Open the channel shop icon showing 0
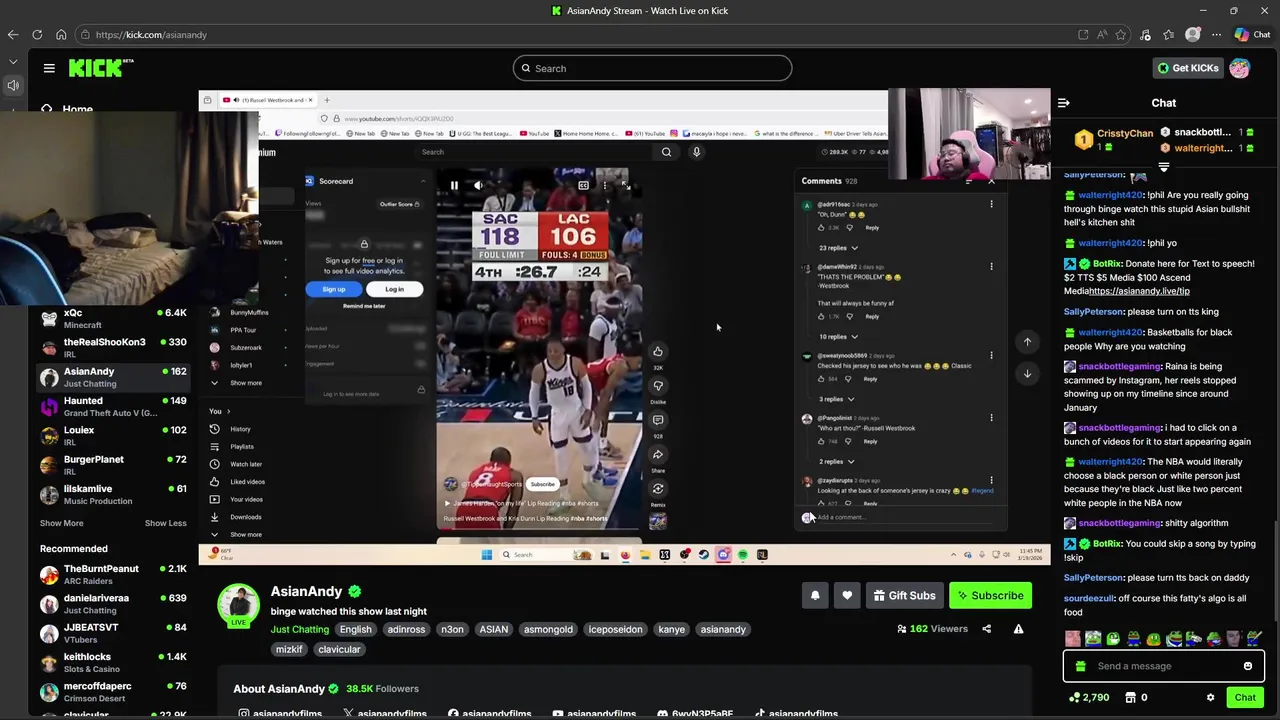This screenshot has width=1280, height=720. click(x=1136, y=698)
